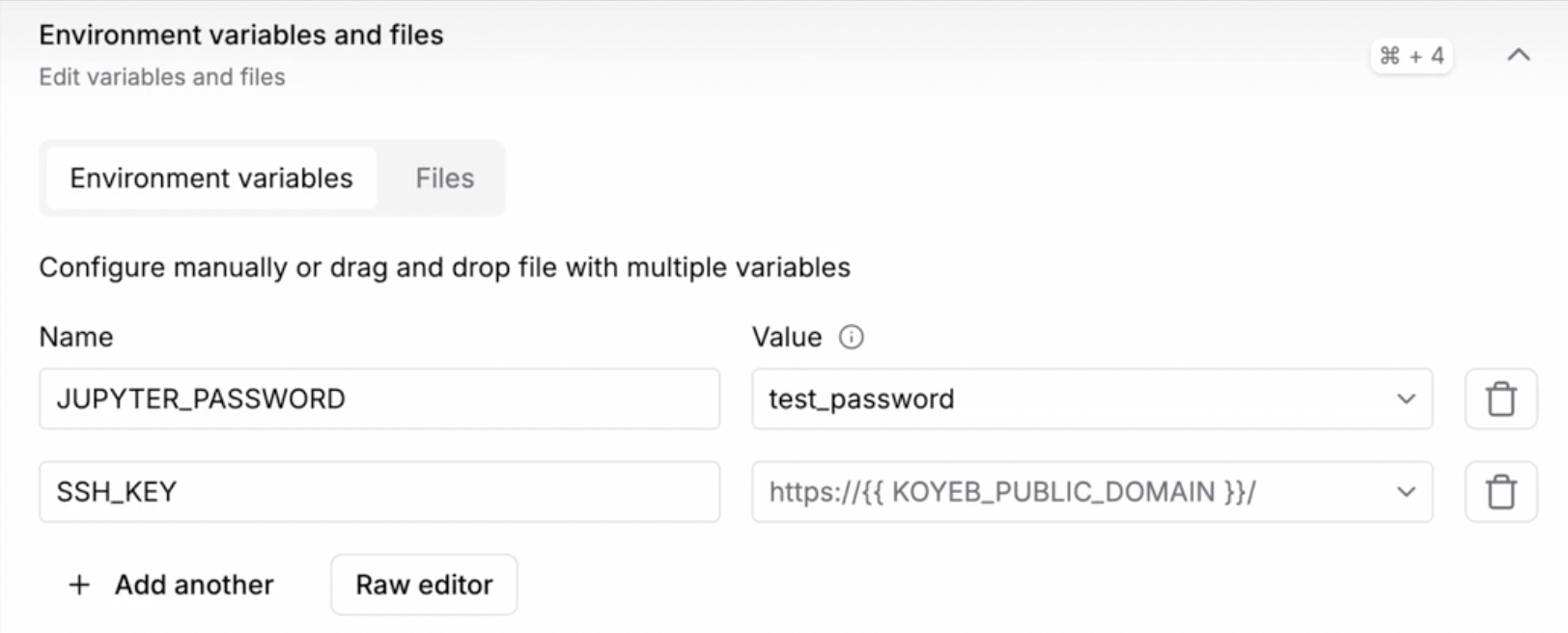Image resolution: width=1568 pixels, height=633 pixels.
Task: Delete the JUPYTER_PASSWORD variable using trash icon
Action: (x=1502, y=399)
